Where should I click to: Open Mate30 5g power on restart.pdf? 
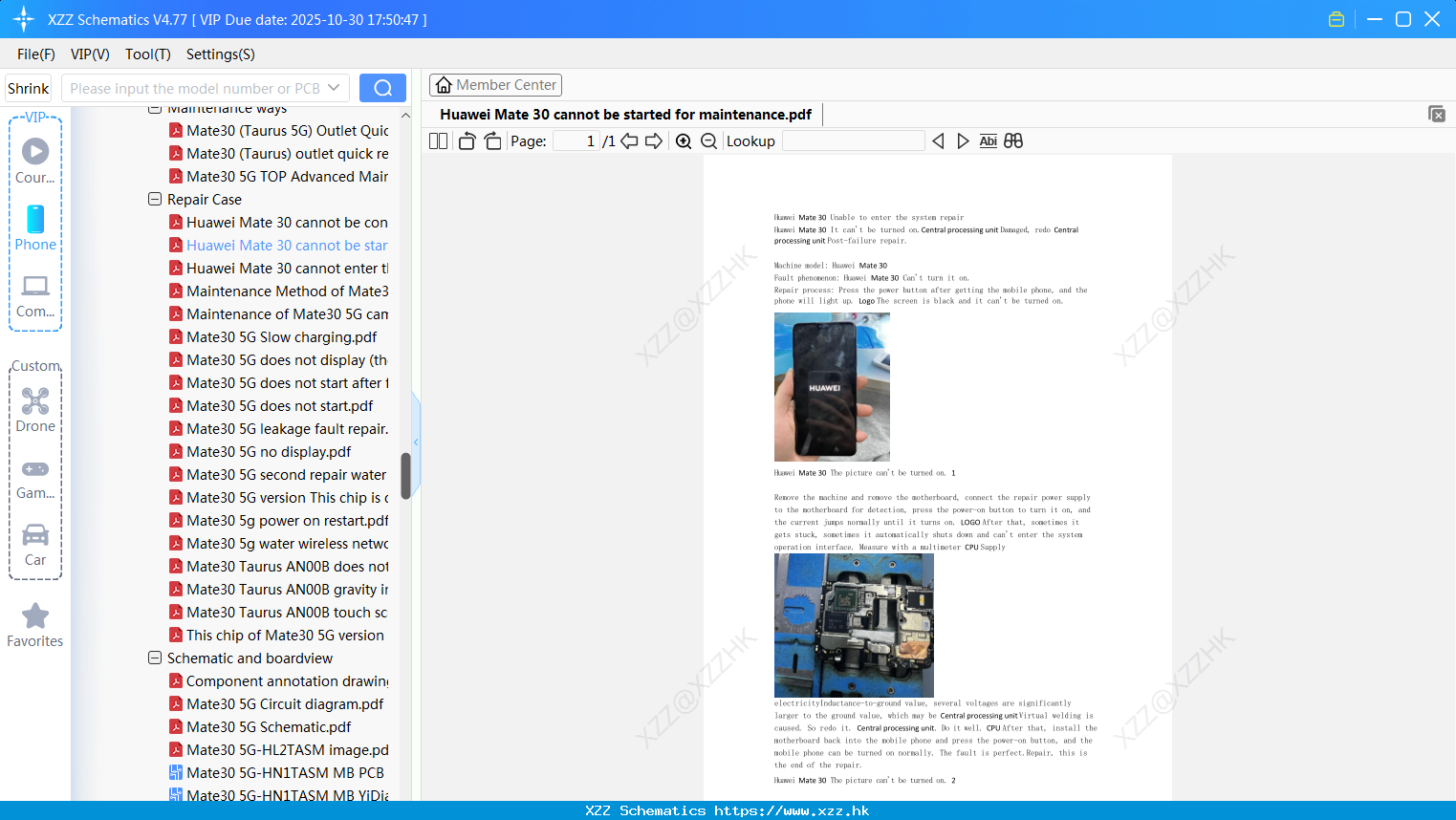tap(279, 521)
